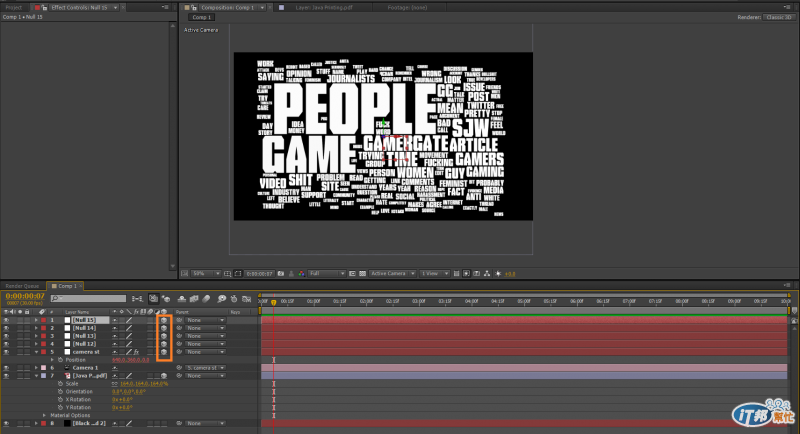Click the Composition Flowchart icon in viewer

pos(487,274)
